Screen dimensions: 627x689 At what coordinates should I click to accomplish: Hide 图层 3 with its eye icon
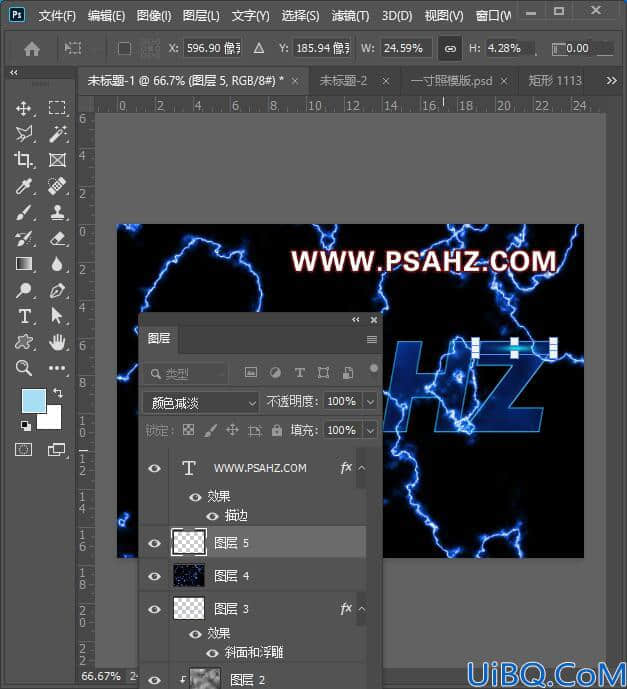click(154, 609)
